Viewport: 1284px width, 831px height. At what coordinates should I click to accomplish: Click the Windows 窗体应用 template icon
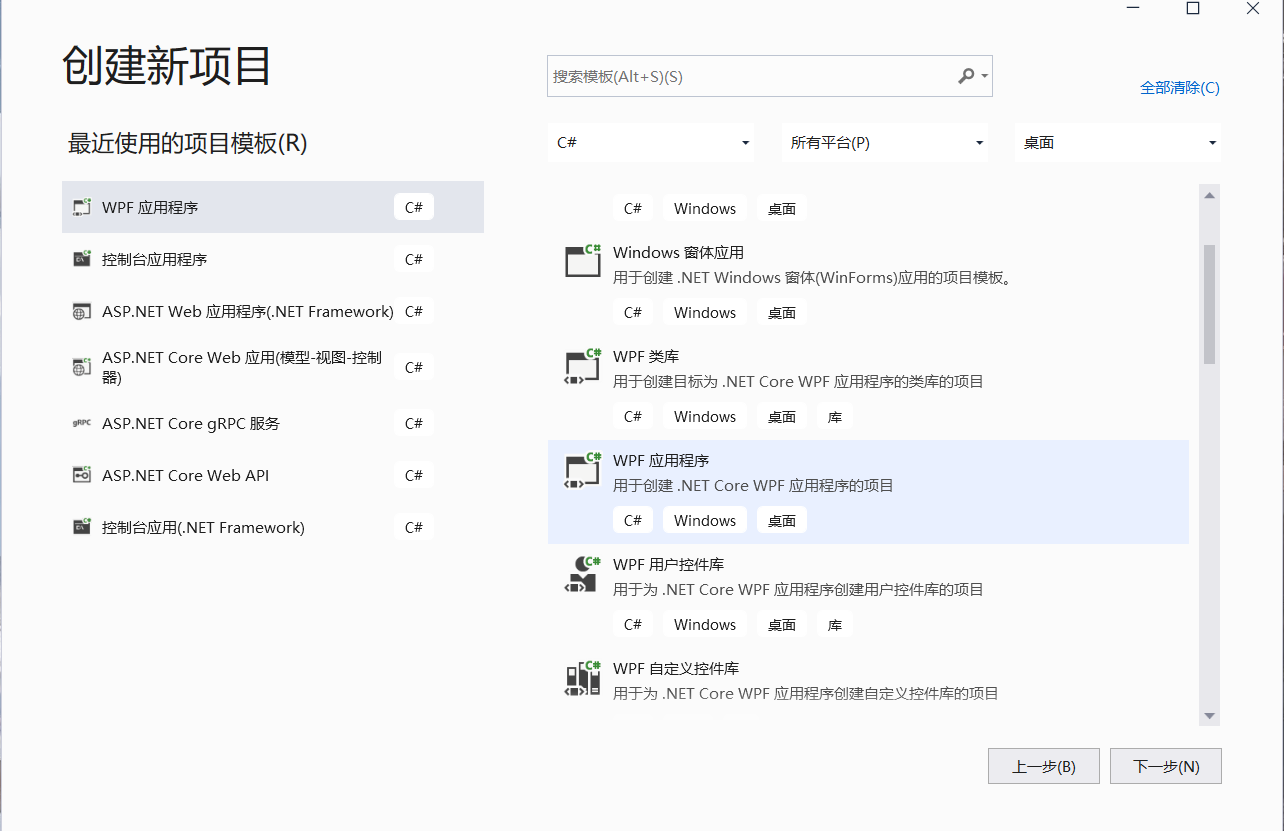tap(583, 261)
